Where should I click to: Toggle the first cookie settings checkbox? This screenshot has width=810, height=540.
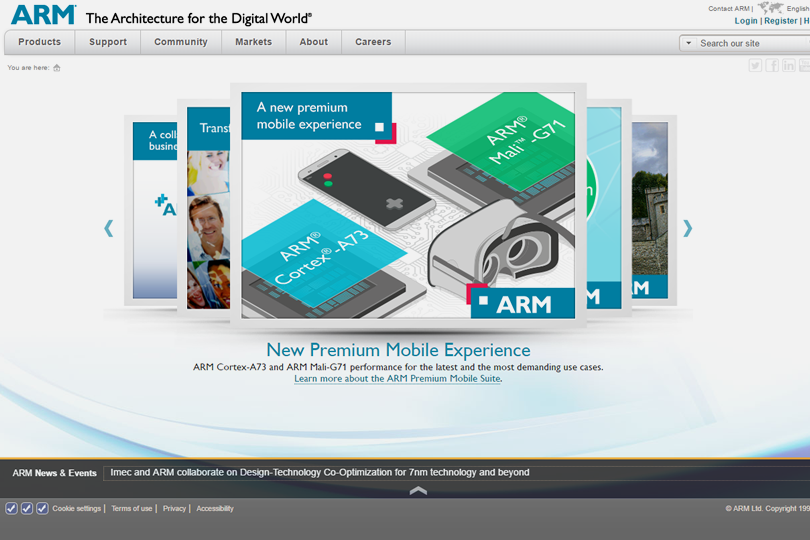pyautogui.click(x=11, y=508)
